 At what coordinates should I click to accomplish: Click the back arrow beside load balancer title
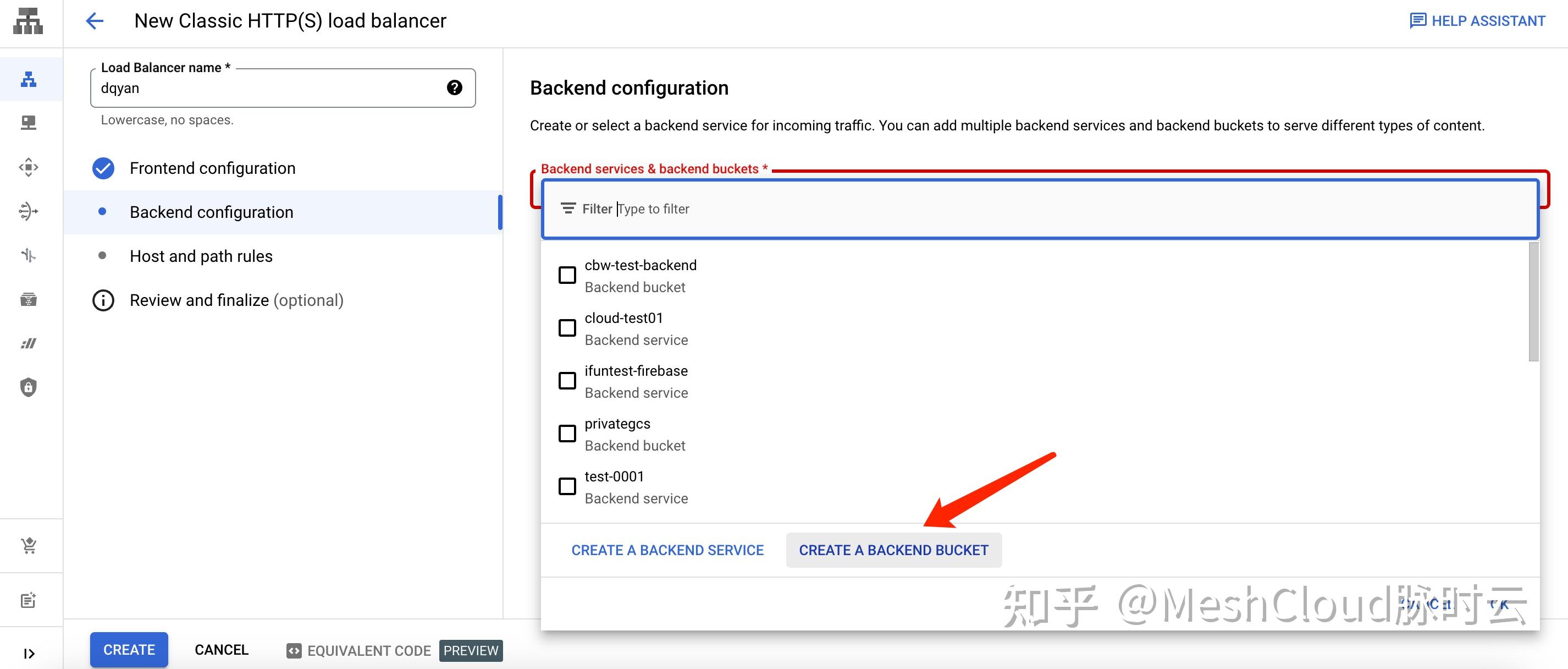coord(95,20)
